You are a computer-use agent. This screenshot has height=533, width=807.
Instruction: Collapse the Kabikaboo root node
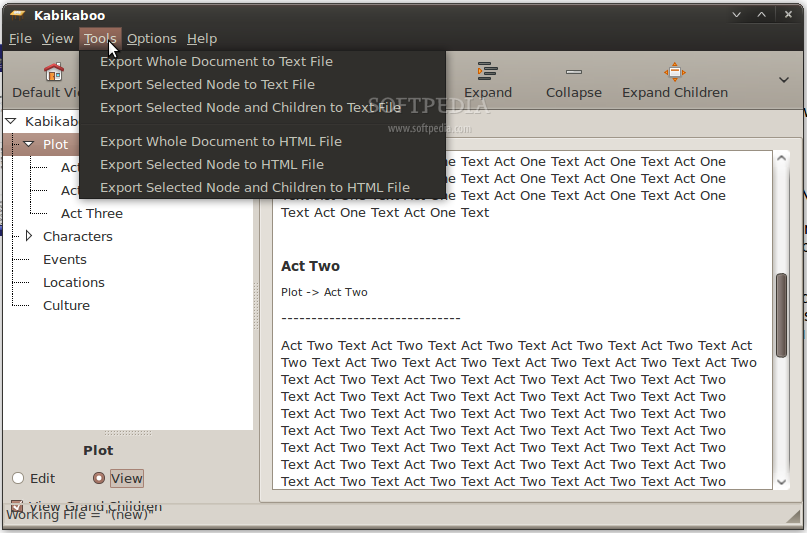[11, 121]
